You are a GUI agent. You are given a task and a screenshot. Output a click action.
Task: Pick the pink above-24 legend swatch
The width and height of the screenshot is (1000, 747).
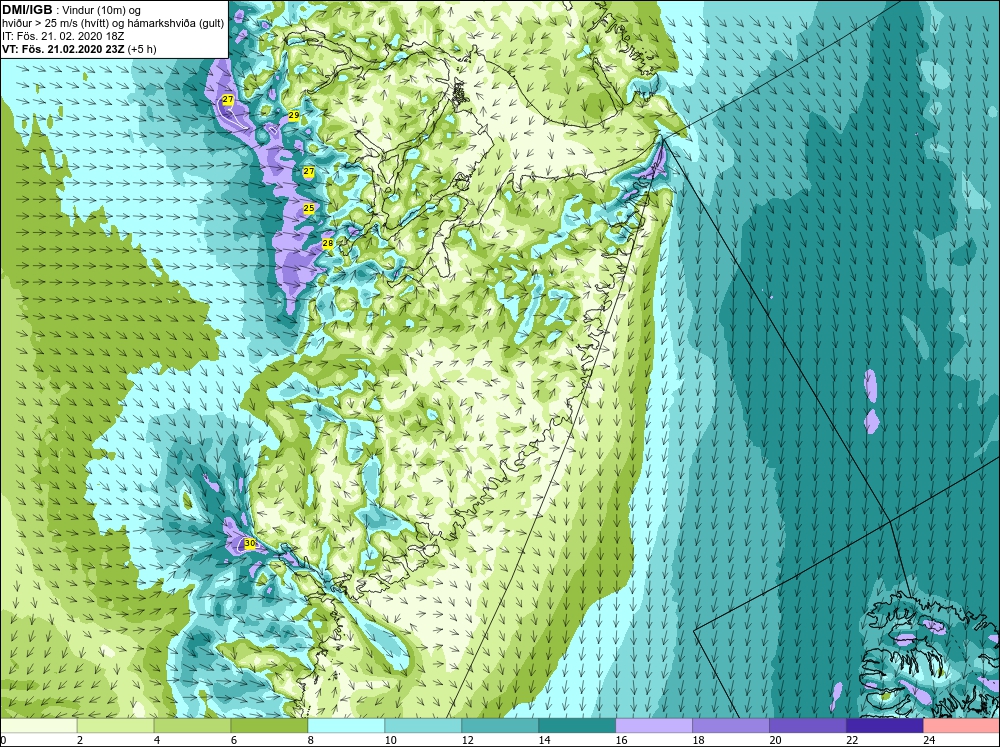pos(962,726)
